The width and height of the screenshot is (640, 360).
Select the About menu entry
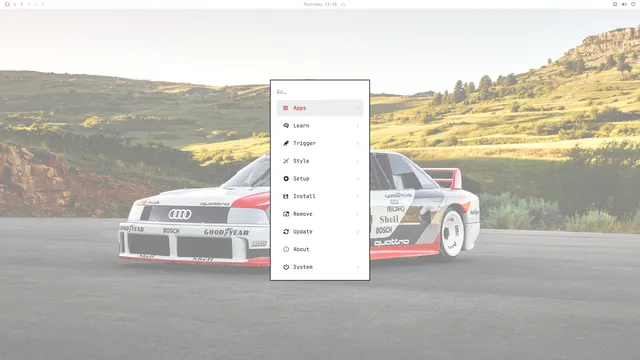[x=320, y=249]
